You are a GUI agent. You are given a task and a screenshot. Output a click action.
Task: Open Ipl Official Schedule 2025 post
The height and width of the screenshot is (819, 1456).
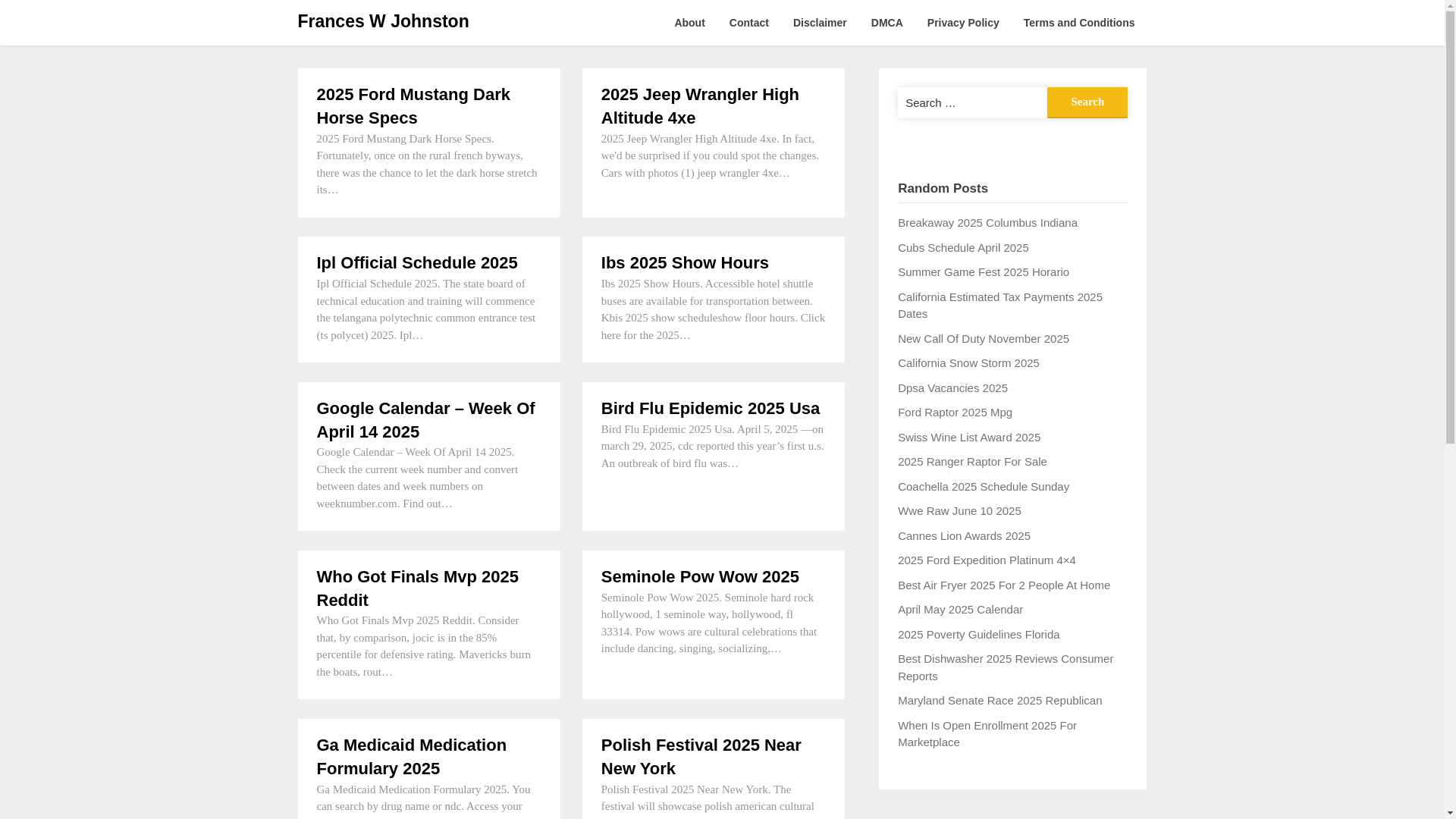click(417, 263)
